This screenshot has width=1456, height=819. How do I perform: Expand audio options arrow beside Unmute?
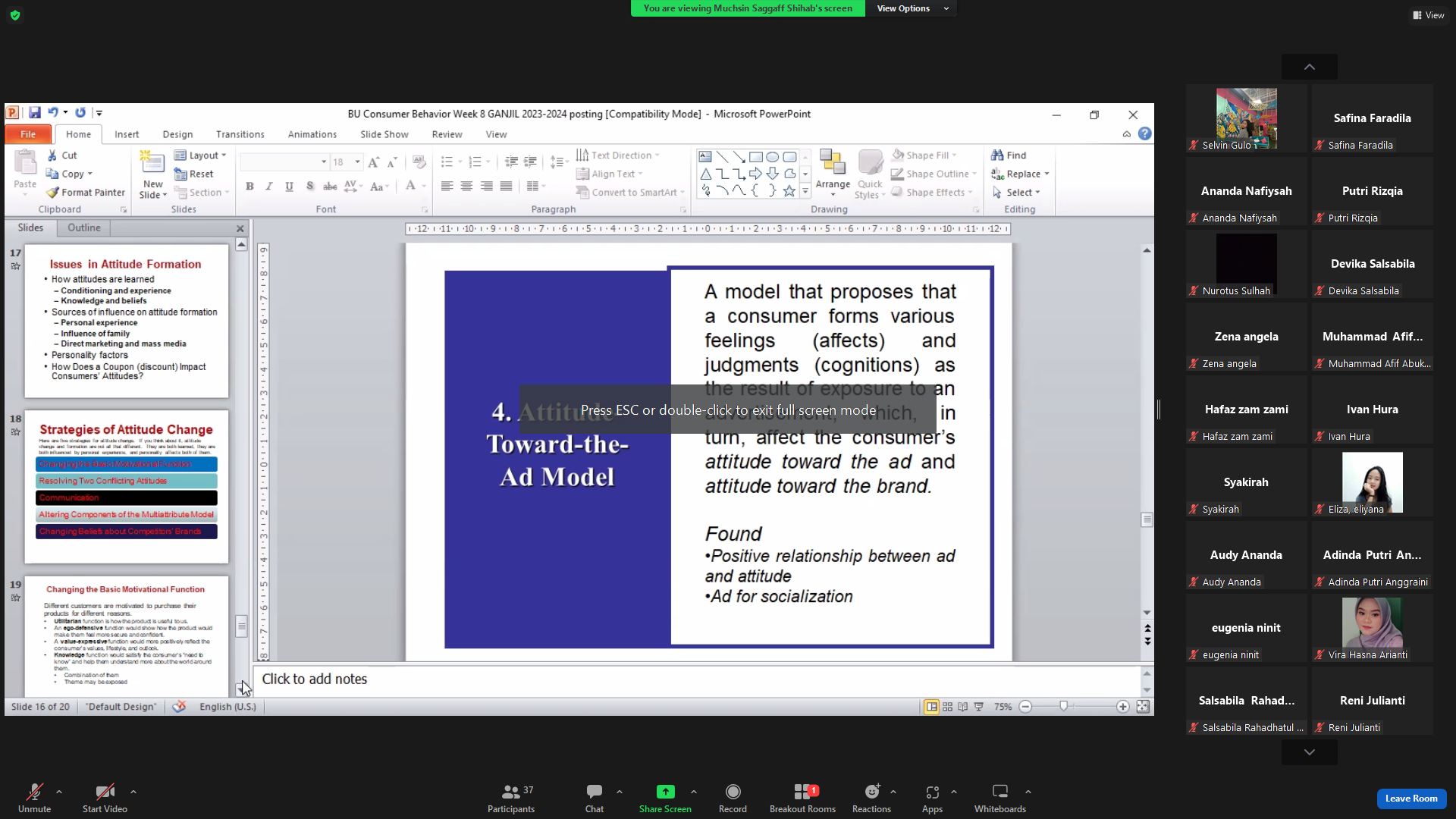[x=59, y=792]
